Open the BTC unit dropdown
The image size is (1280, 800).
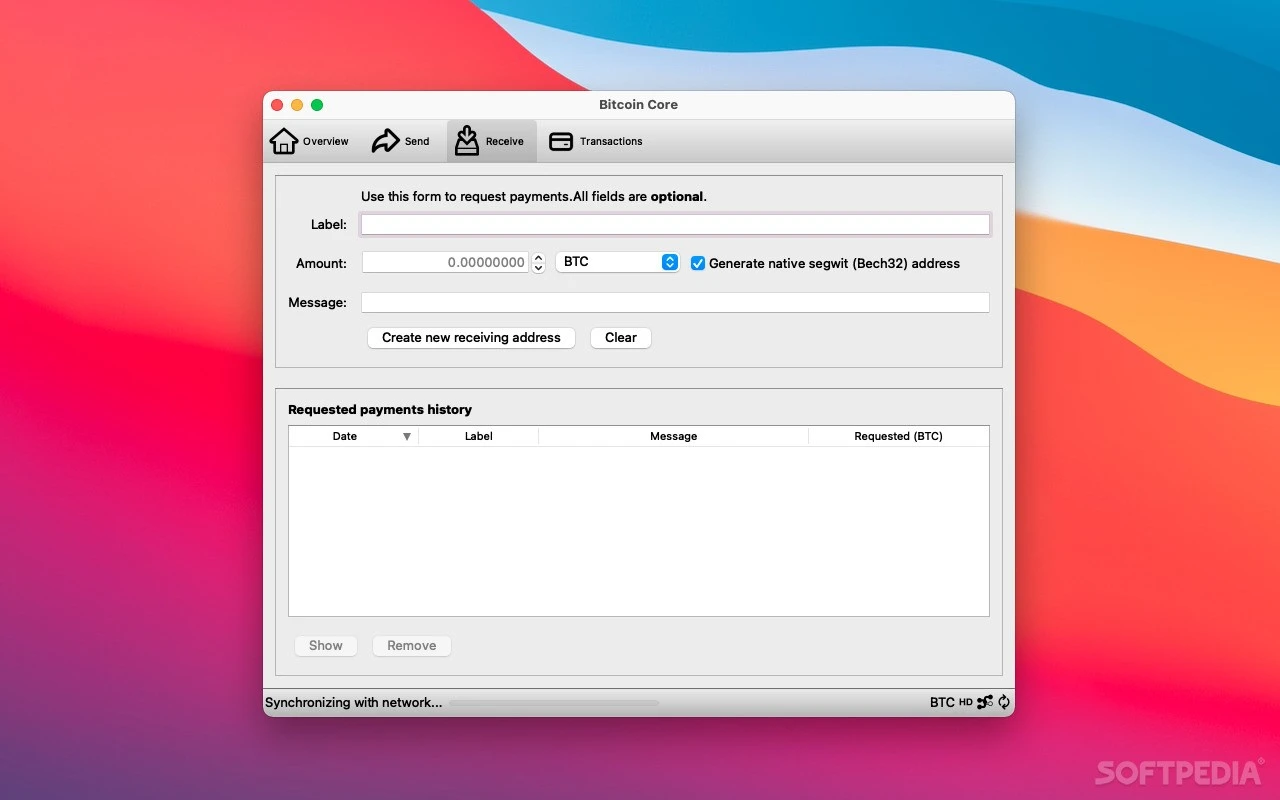tap(618, 262)
